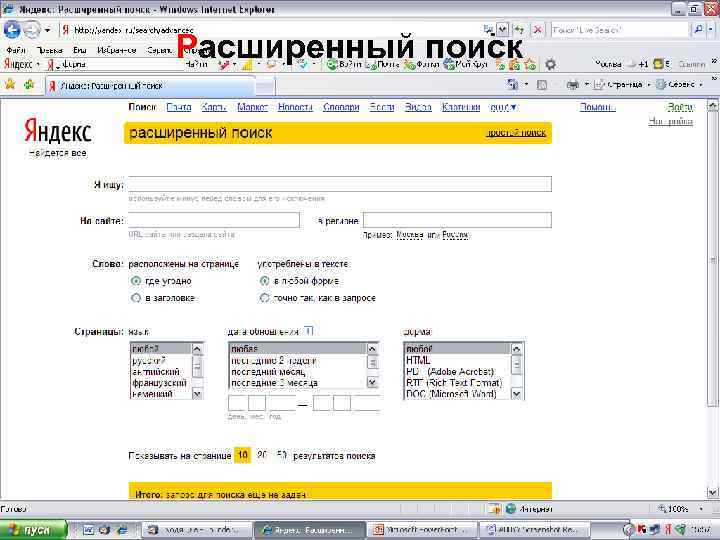Open Почта from the Yandex toolbar
This screenshot has width=720, height=540.
(x=382, y=64)
